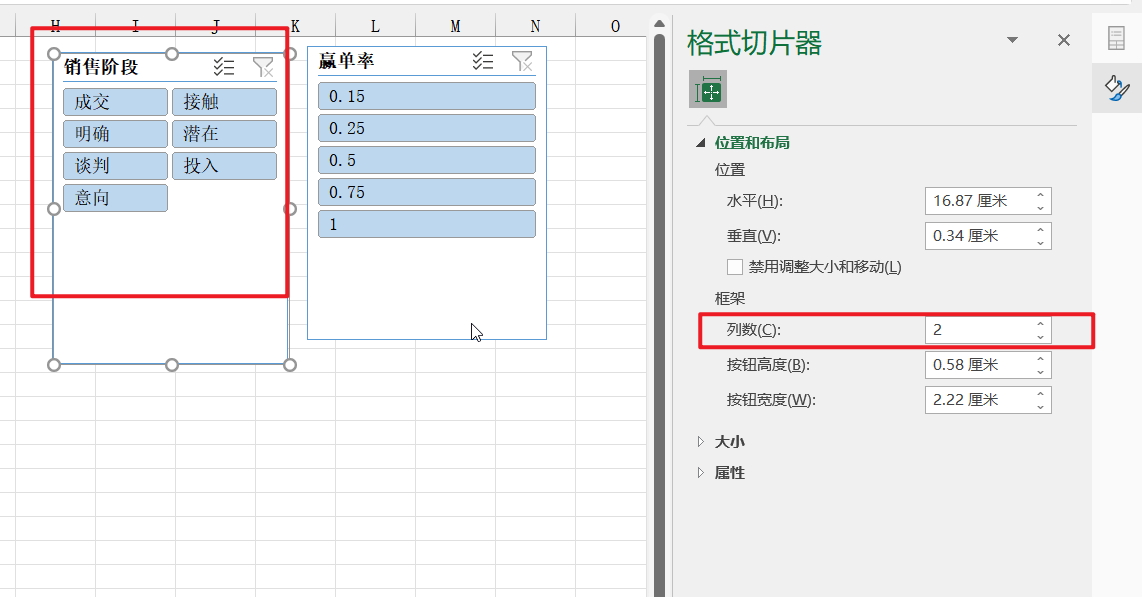Click the 销售阶段 slicer title
1142x597 pixels.
coord(101,67)
